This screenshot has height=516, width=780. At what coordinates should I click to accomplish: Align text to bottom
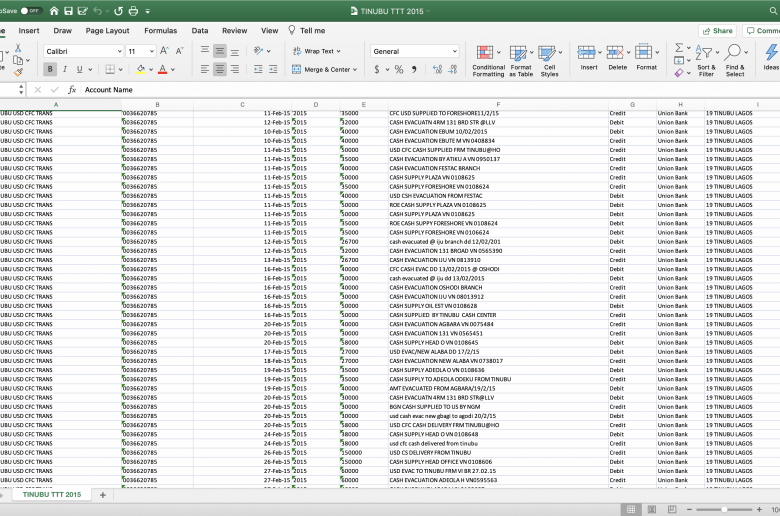click(x=235, y=51)
